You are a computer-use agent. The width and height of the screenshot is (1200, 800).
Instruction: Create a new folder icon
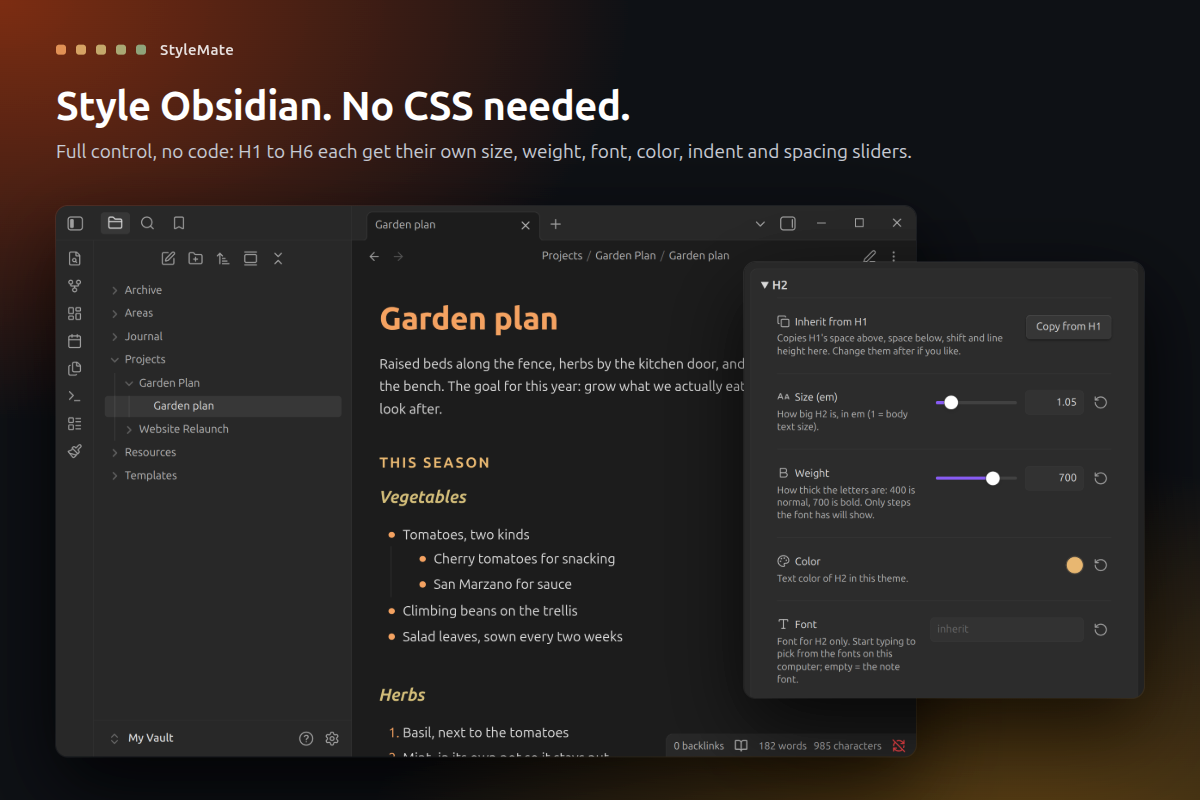[196, 258]
